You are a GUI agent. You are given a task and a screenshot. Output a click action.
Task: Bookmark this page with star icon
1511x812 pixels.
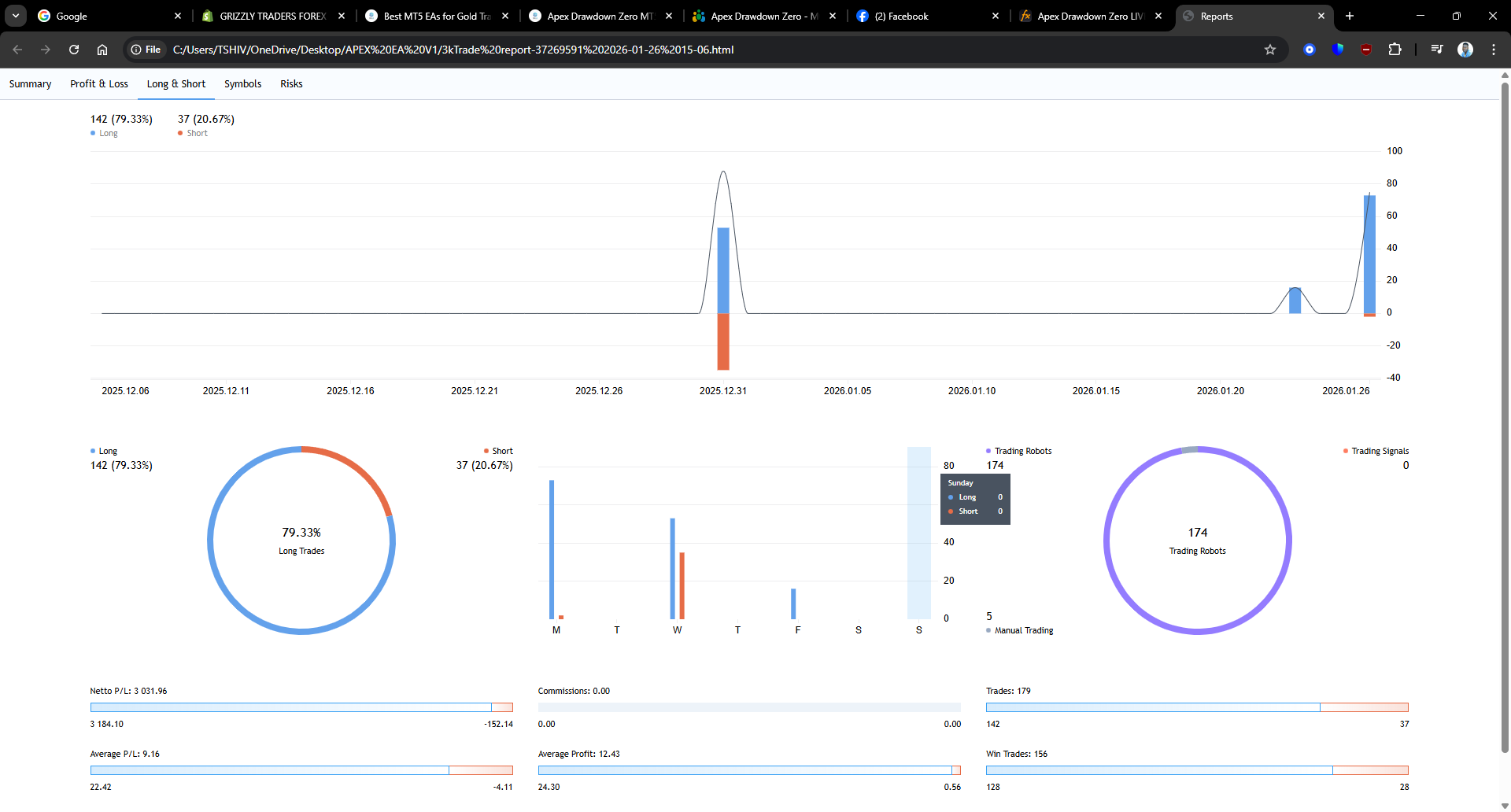(1269, 50)
